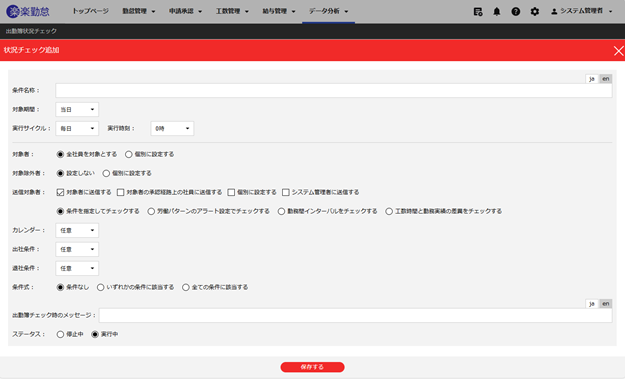
Task: Open the 退社条件 dropdown
Action: [77, 269]
